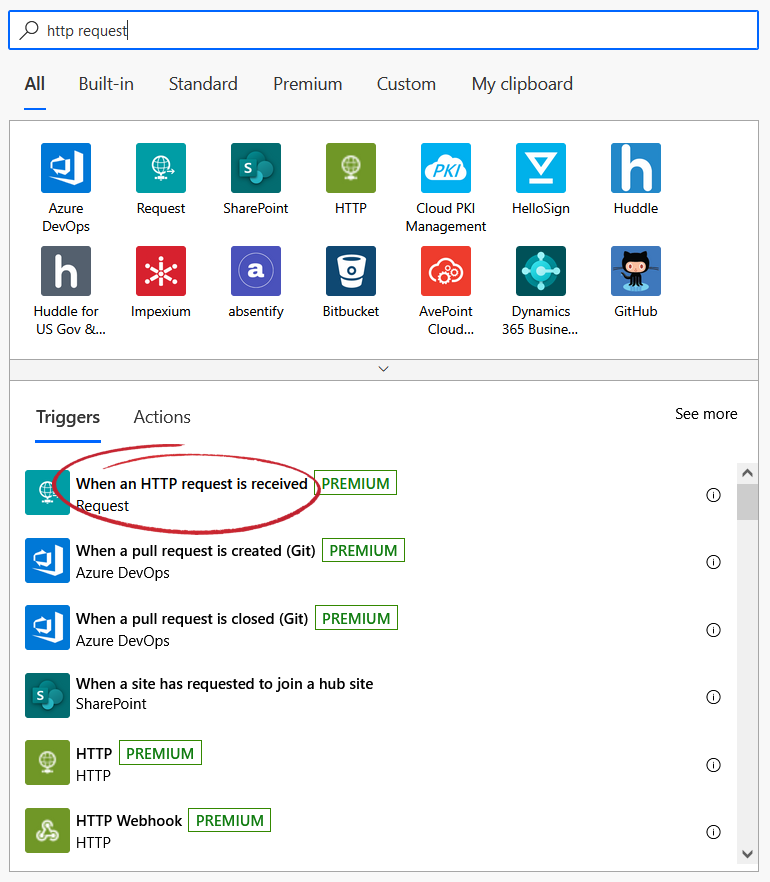Select When an HTTP request is received trigger
Image resolution: width=770 pixels, height=882 pixels.
click(x=191, y=484)
